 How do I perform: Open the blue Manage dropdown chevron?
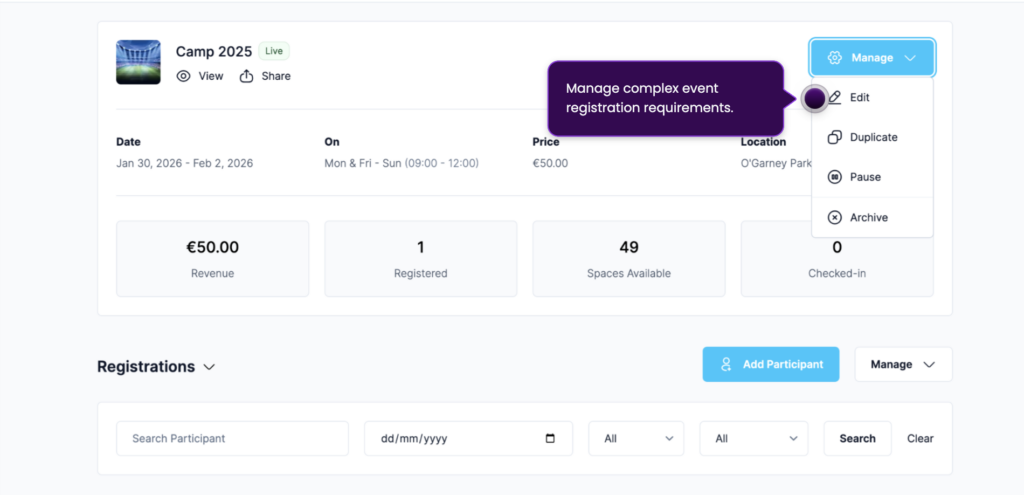pos(911,58)
